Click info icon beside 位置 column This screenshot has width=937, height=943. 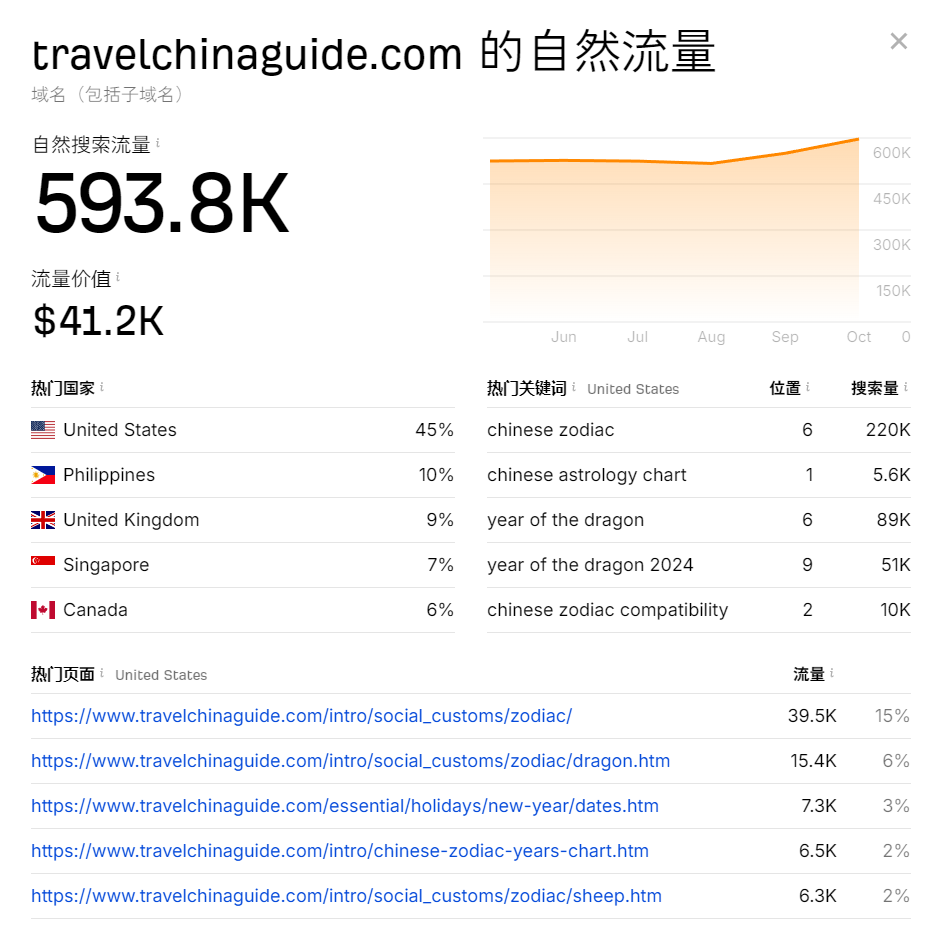[808, 387]
